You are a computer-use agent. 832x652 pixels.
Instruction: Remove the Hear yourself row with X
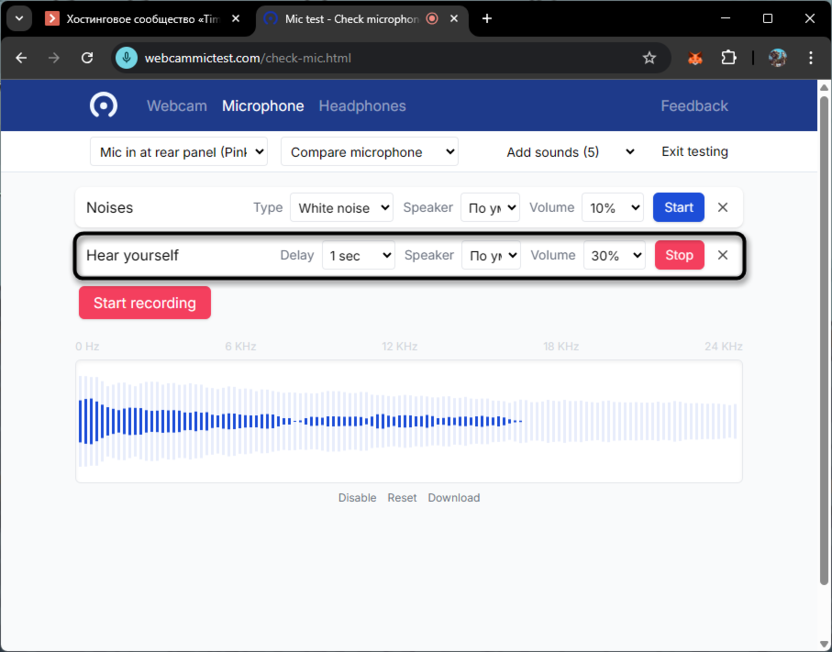[723, 255]
